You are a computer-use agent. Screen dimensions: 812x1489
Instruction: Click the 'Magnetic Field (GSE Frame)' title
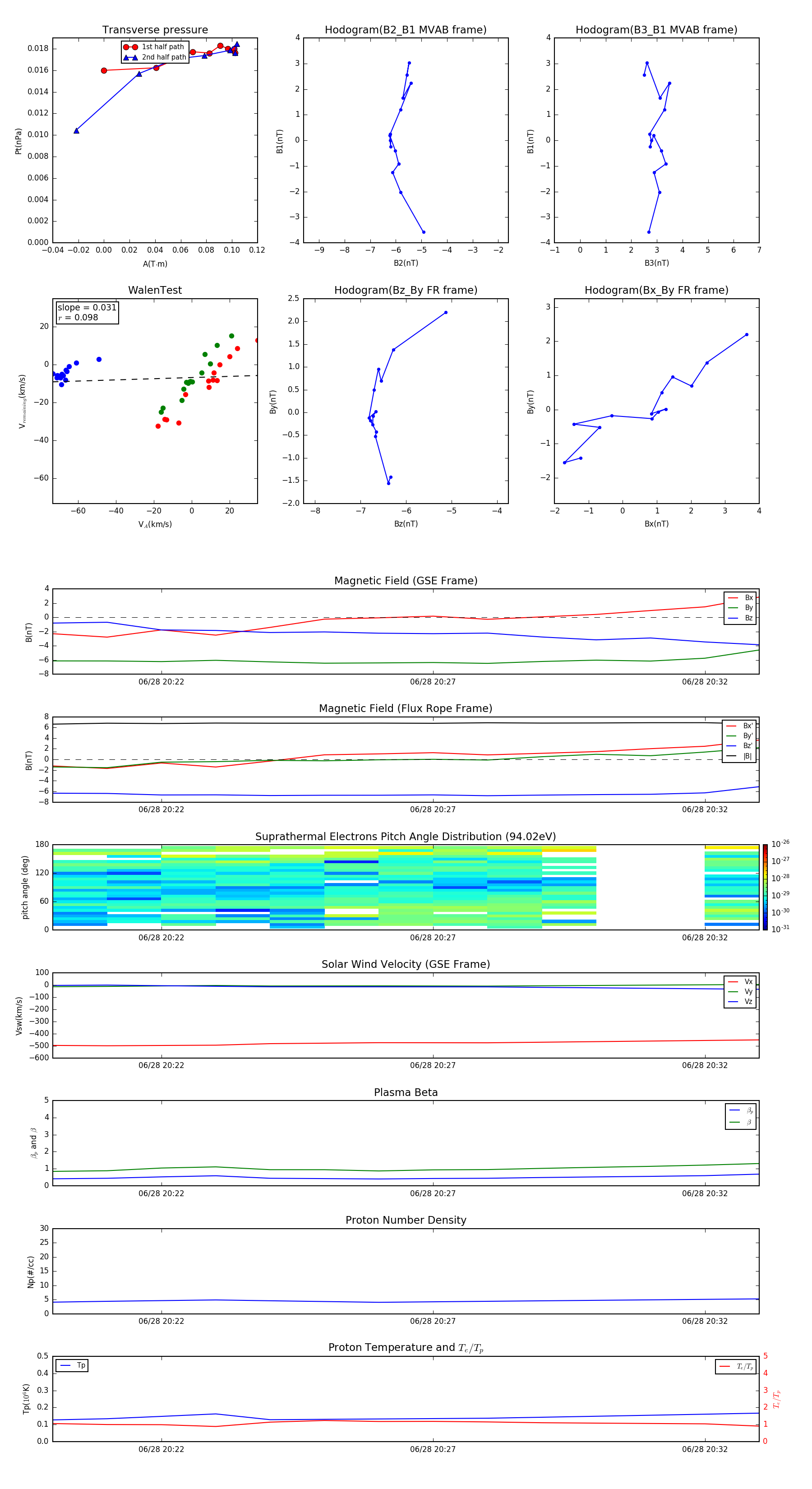click(x=406, y=581)
